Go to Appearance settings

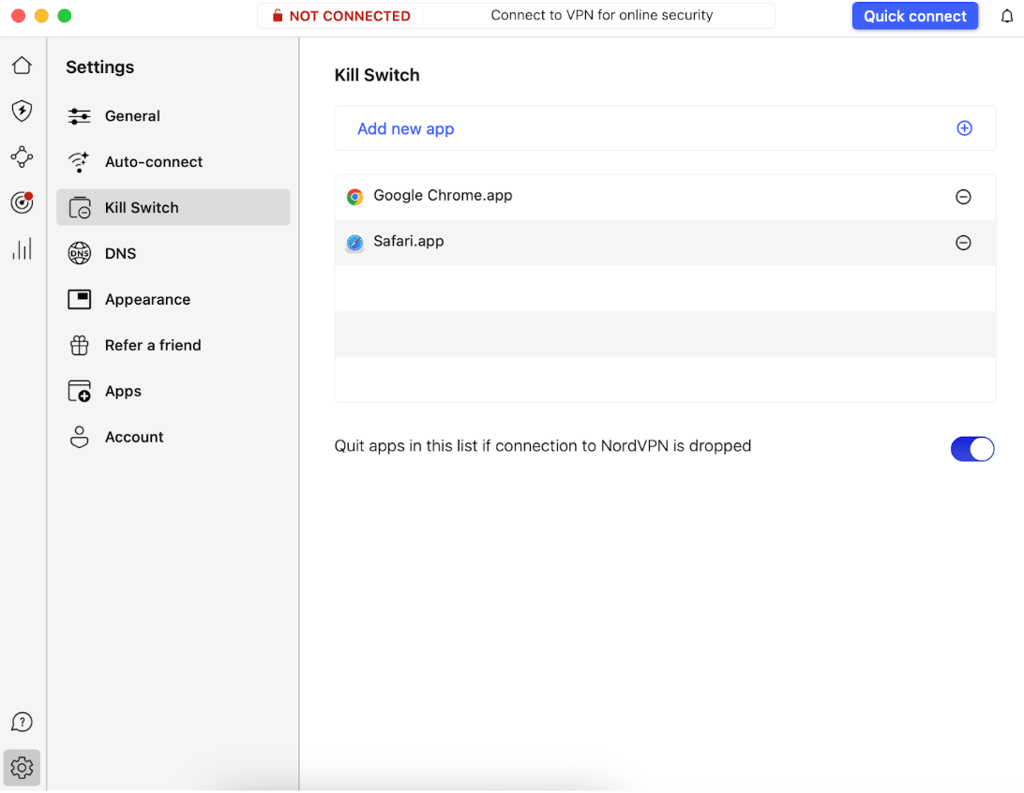coord(173,299)
